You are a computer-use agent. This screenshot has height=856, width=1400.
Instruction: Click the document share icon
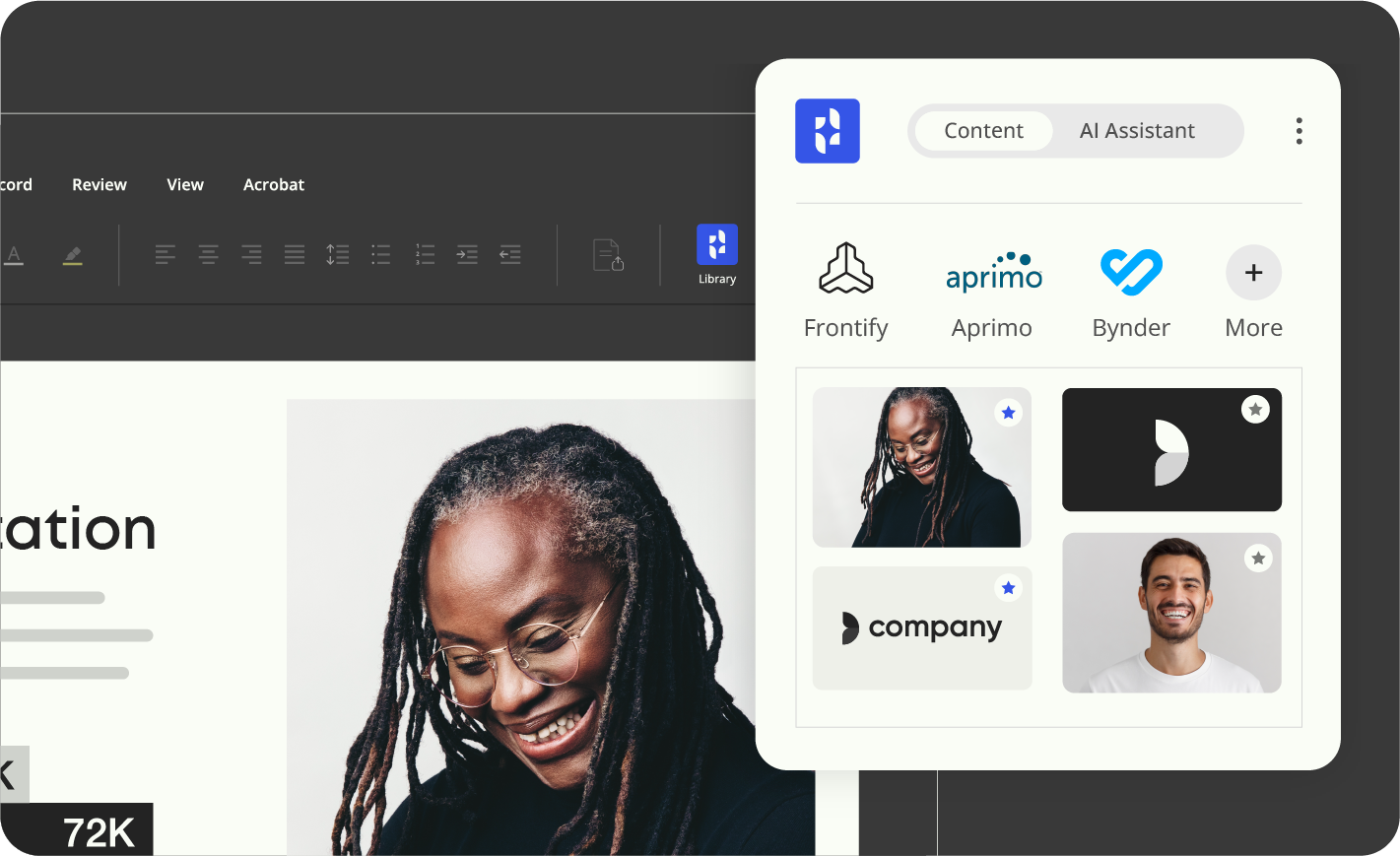(x=609, y=255)
